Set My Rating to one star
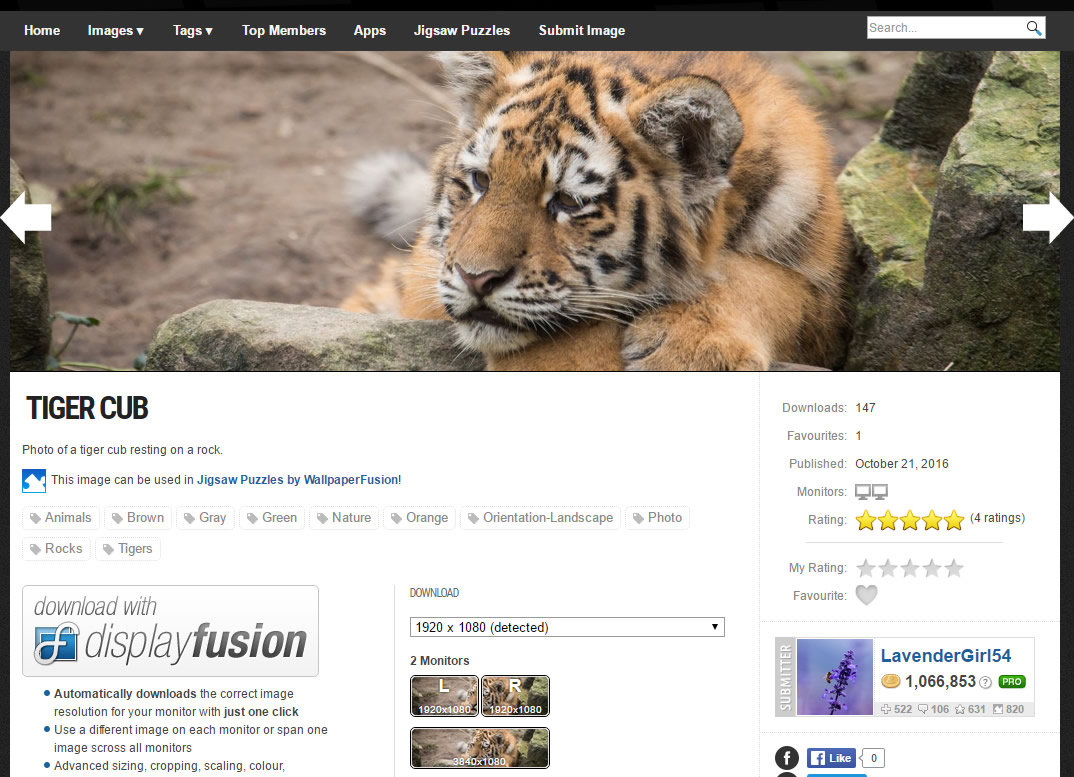This screenshot has width=1074, height=777. coord(866,568)
